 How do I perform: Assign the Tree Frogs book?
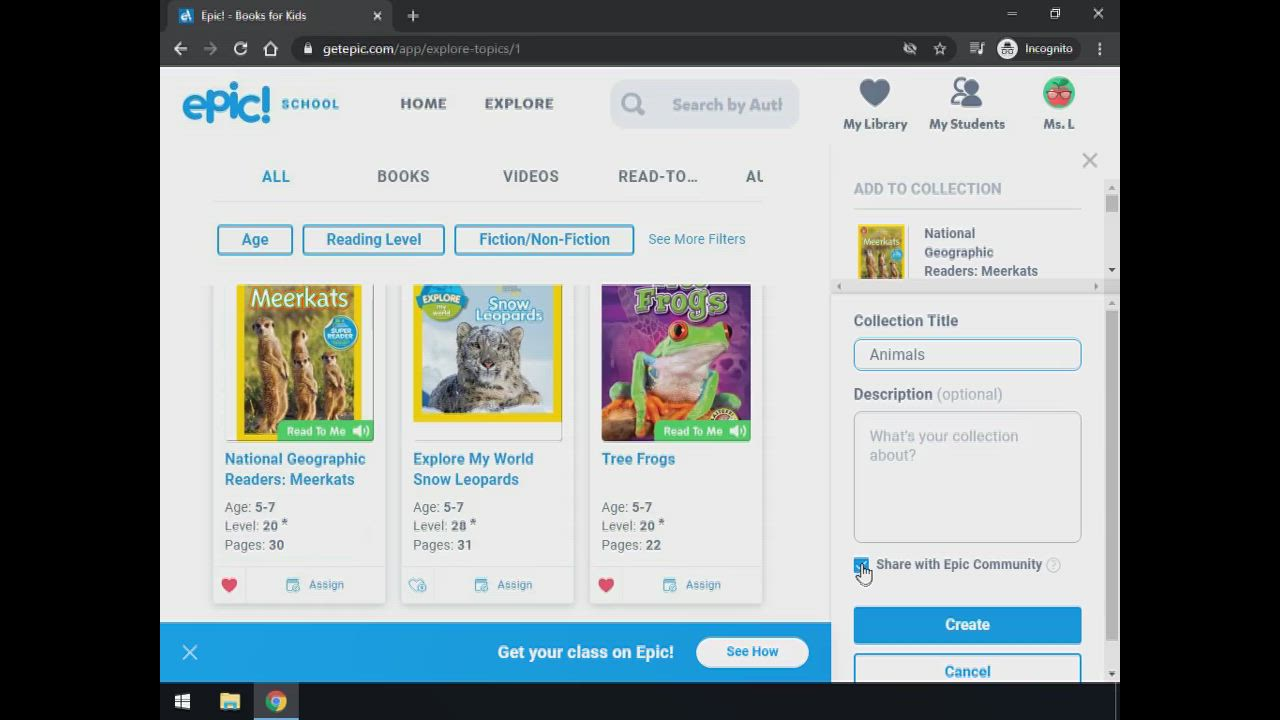click(x=692, y=585)
